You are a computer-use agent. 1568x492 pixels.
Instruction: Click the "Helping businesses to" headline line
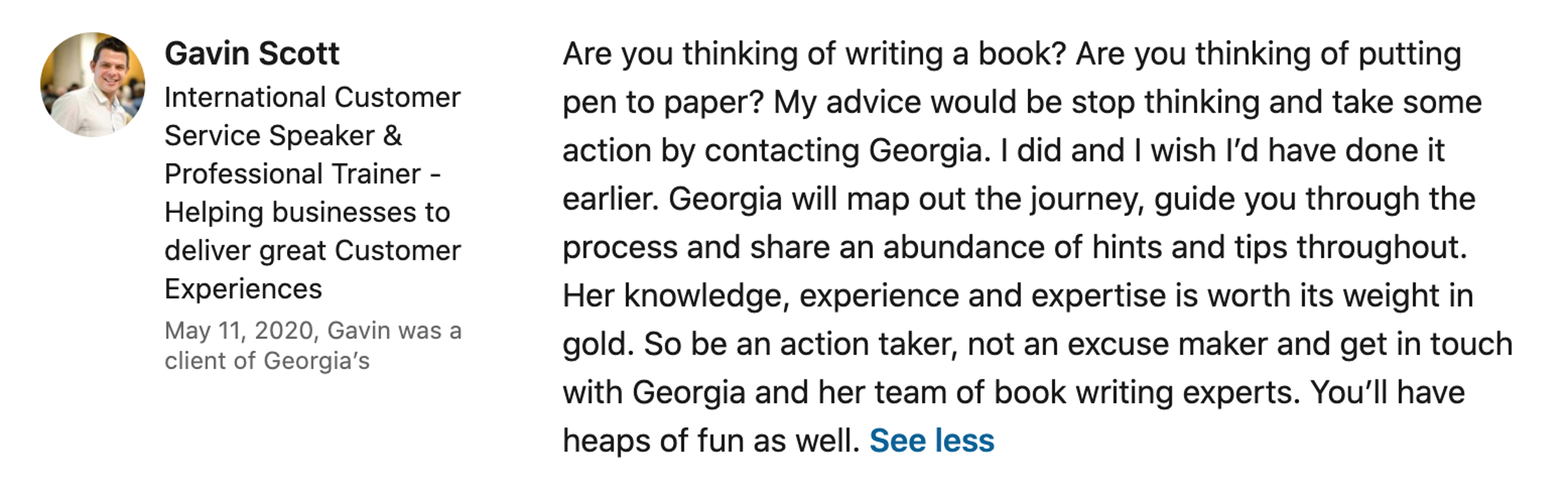(307, 212)
